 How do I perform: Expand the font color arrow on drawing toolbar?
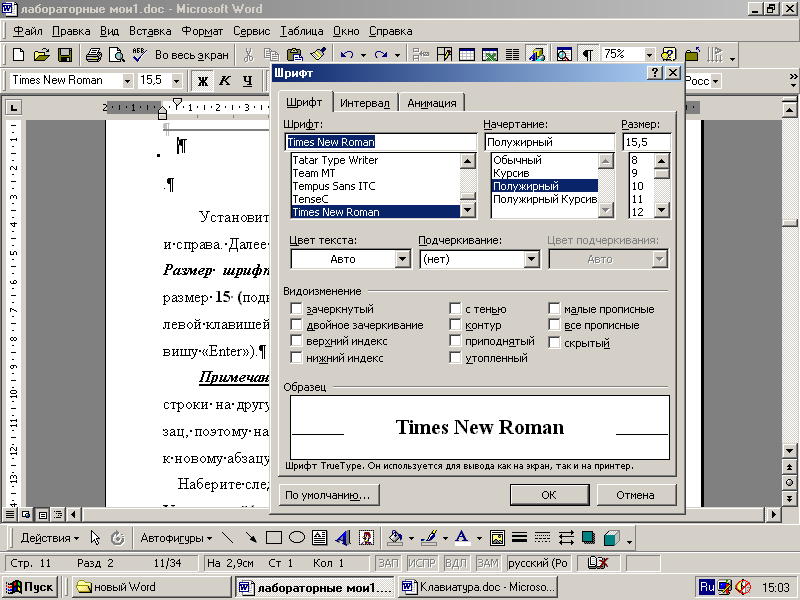pos(479,538)
